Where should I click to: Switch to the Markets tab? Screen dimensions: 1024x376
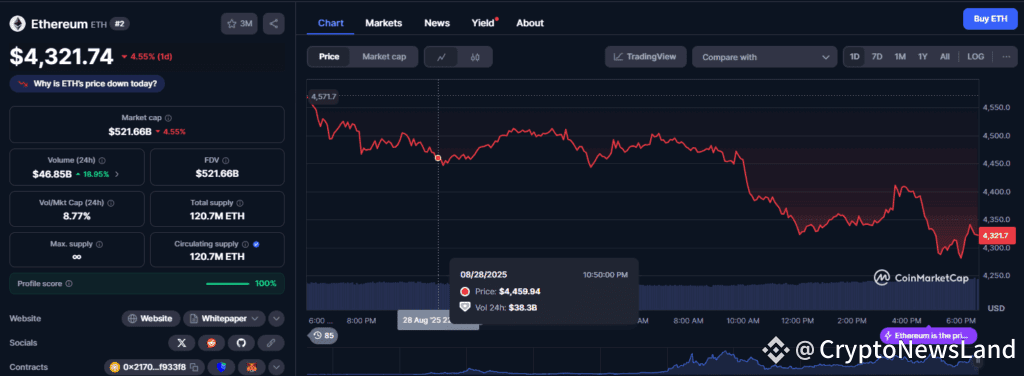383,23
